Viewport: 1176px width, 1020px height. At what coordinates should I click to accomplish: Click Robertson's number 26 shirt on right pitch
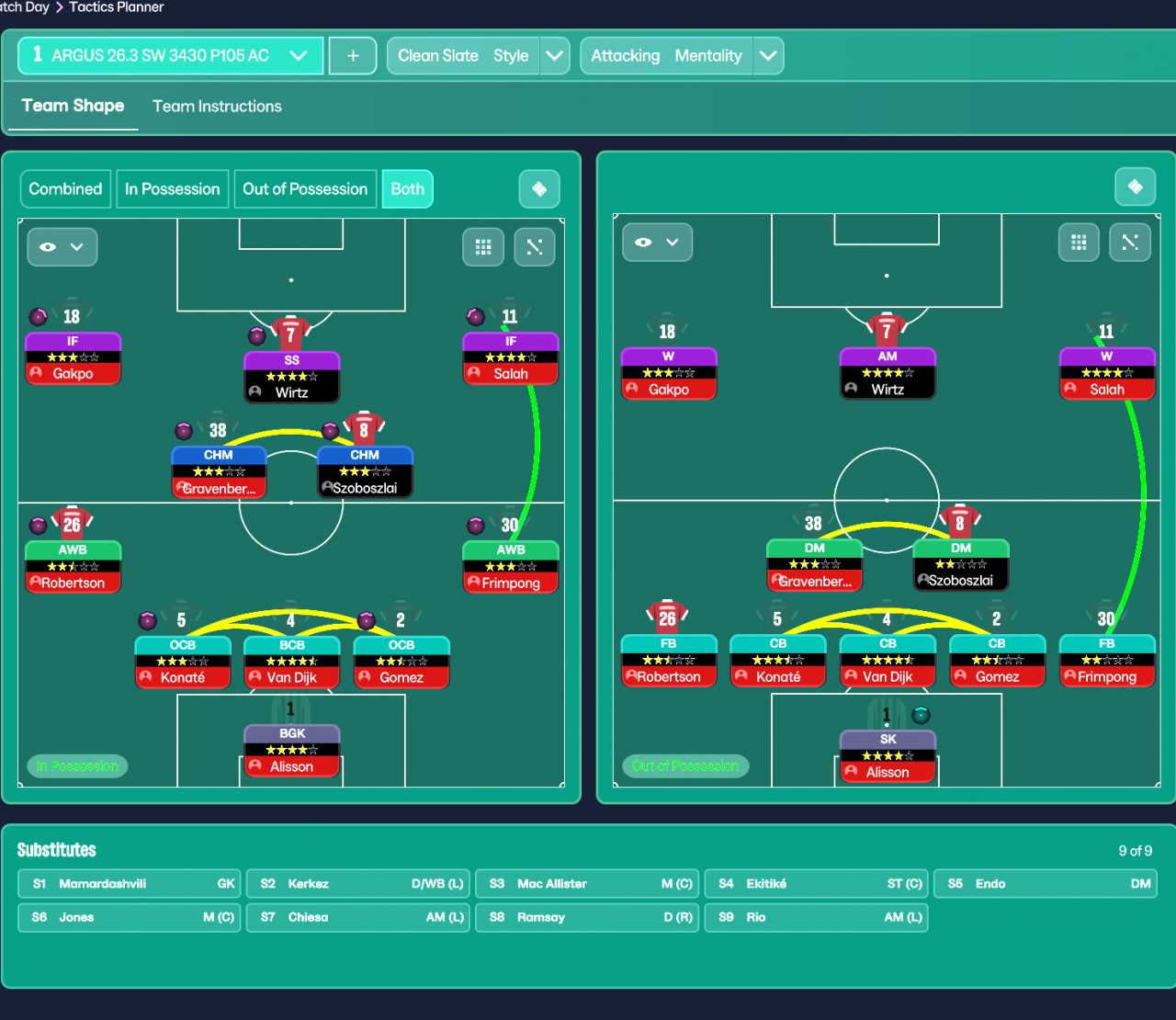(x=667, y=617)
